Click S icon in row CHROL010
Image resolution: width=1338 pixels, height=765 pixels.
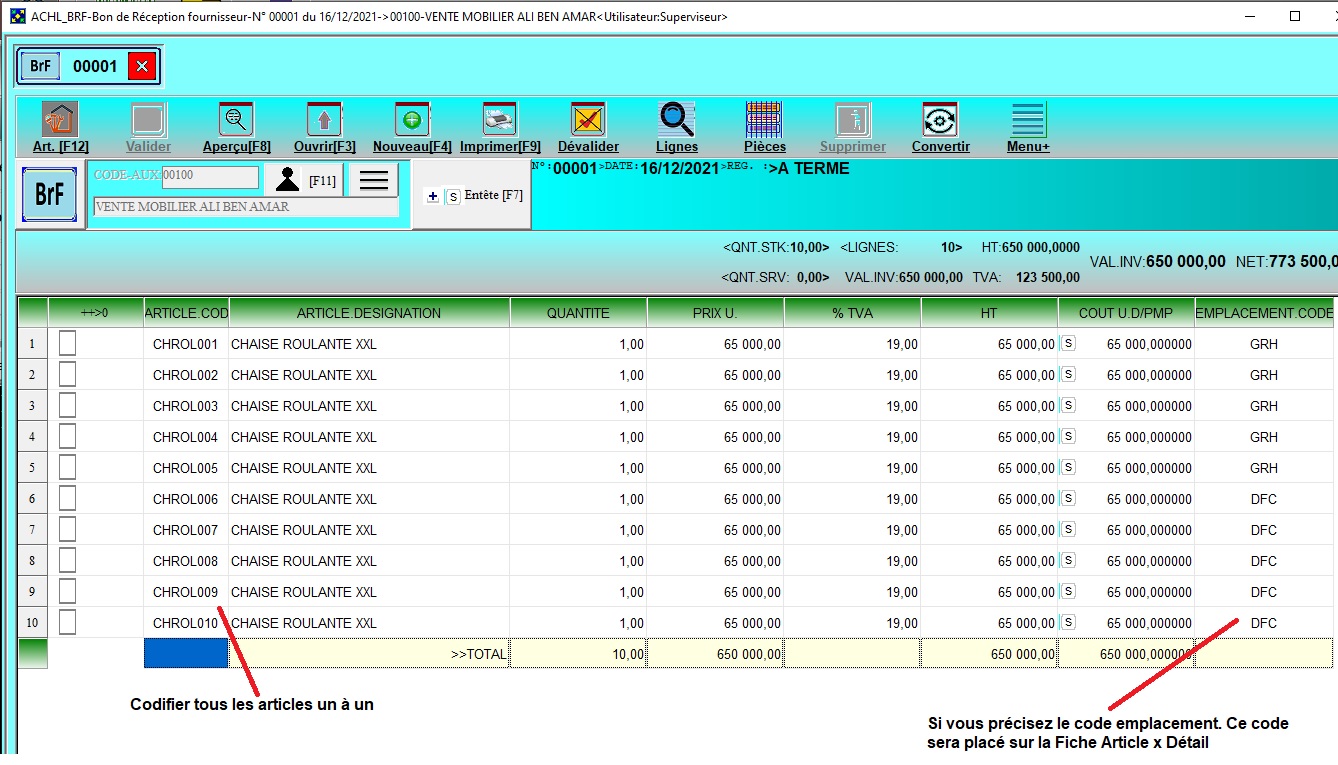1068,622
